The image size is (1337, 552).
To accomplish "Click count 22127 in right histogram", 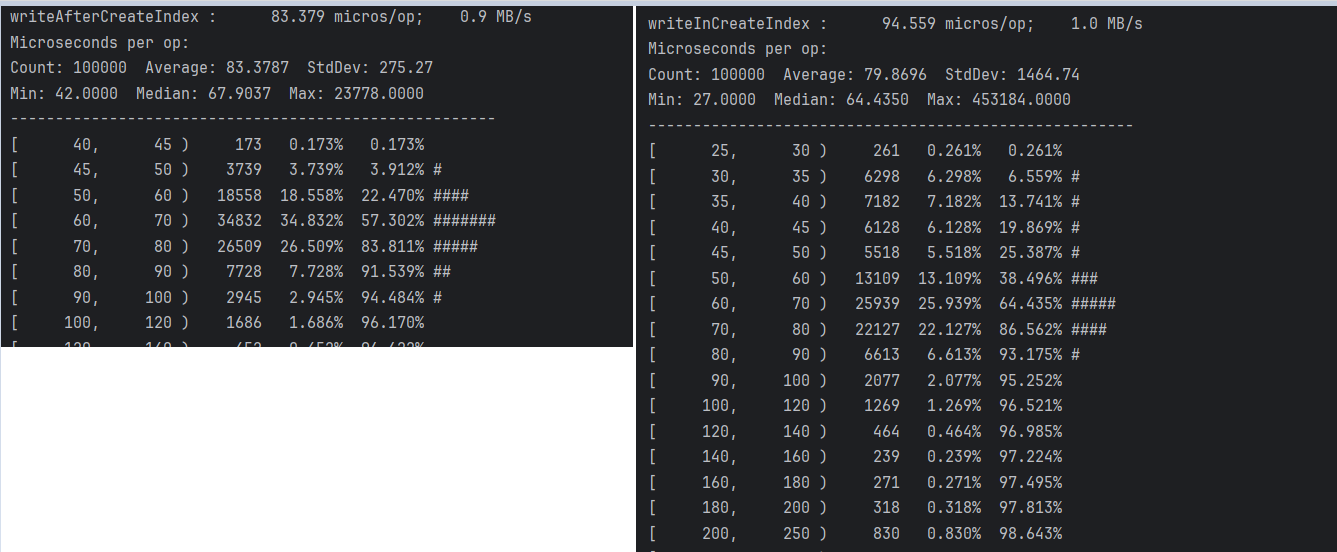I will [877, 330].
